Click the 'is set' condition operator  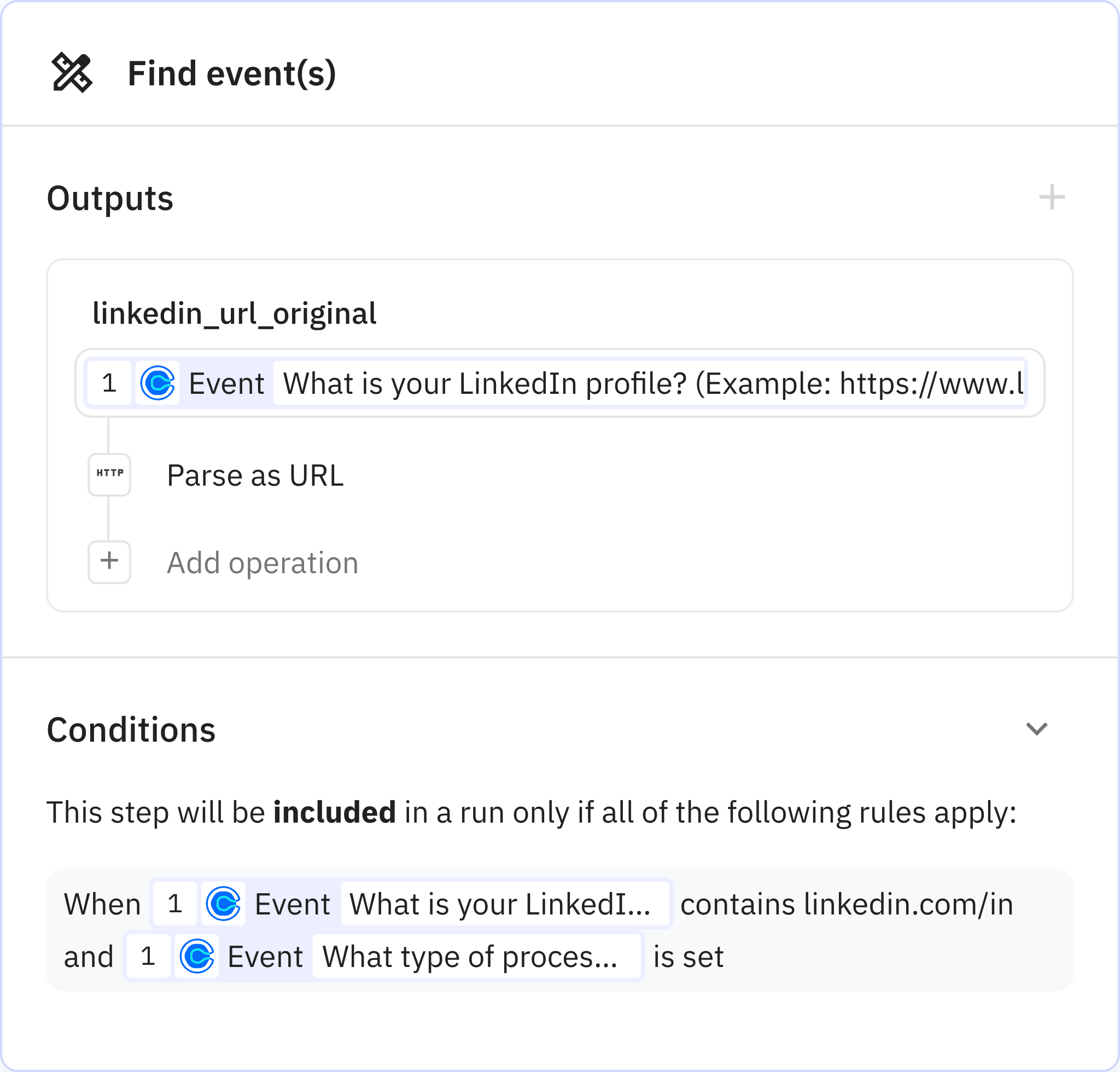pyautogui.click(x=689, y=957)
